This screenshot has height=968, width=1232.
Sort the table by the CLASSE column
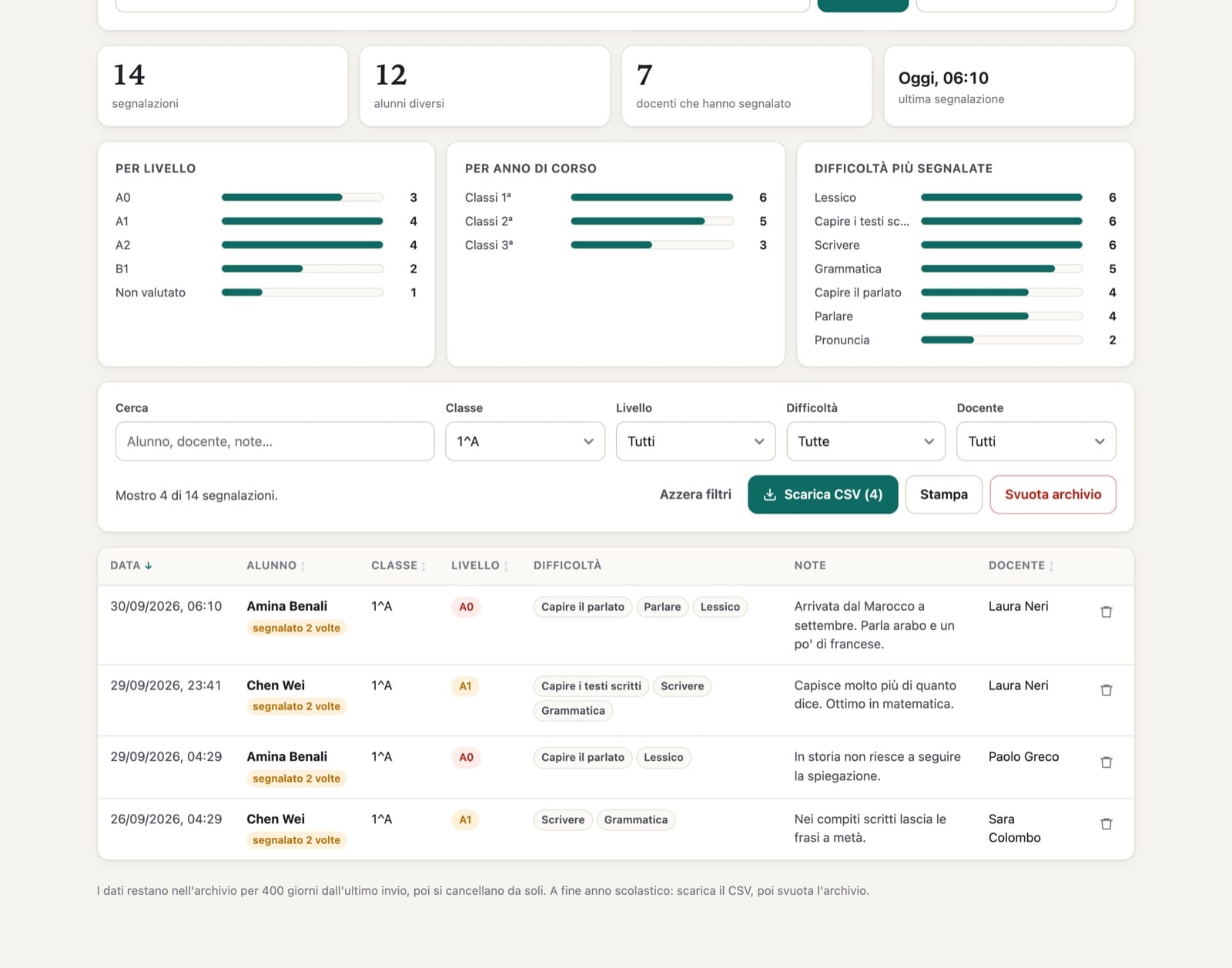click(398, 565)
